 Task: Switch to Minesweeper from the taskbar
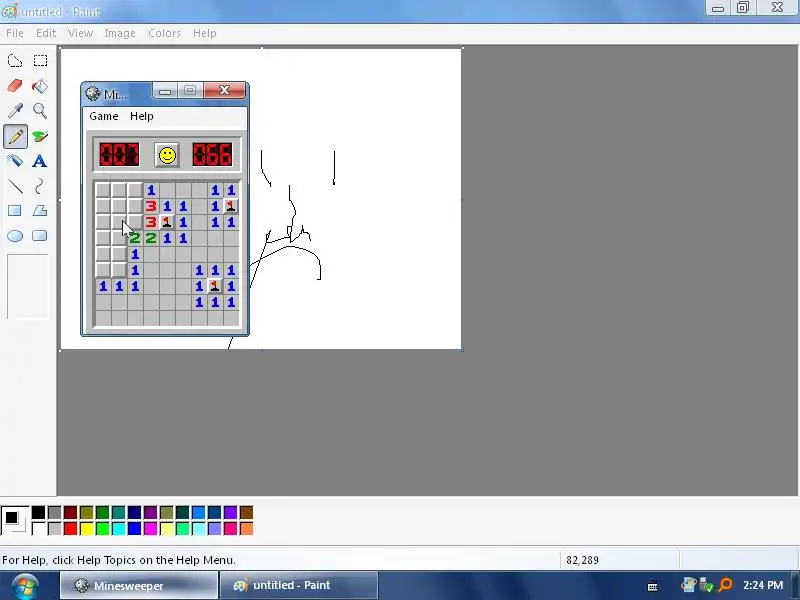139,586
